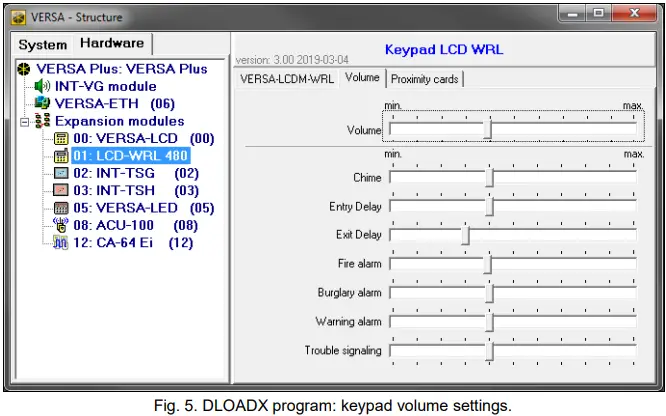Screen dimensions: 666x416
Task: Click the Burglary alarm slider handle
Action: [489, 293]
